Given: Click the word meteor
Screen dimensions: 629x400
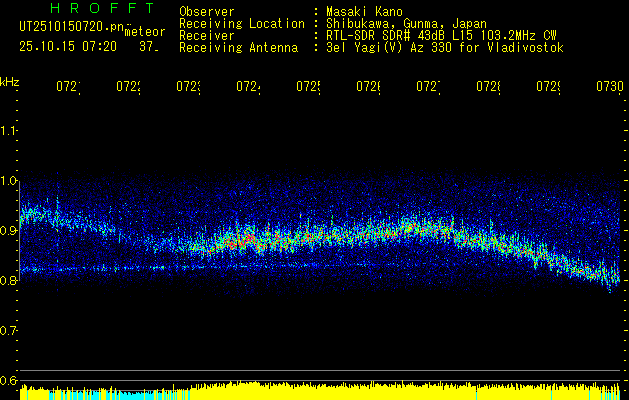Looking at the screenshot, I should tap(145, 32).
